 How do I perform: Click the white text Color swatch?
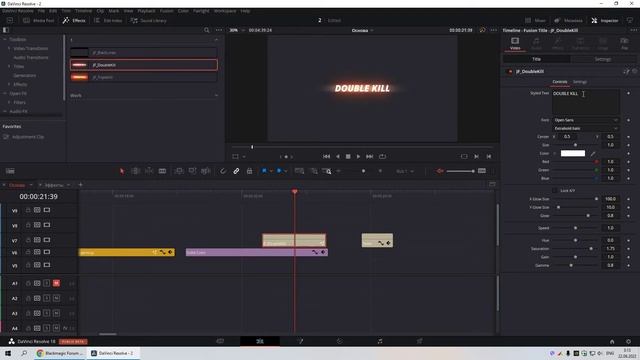(x=573, y=153)
